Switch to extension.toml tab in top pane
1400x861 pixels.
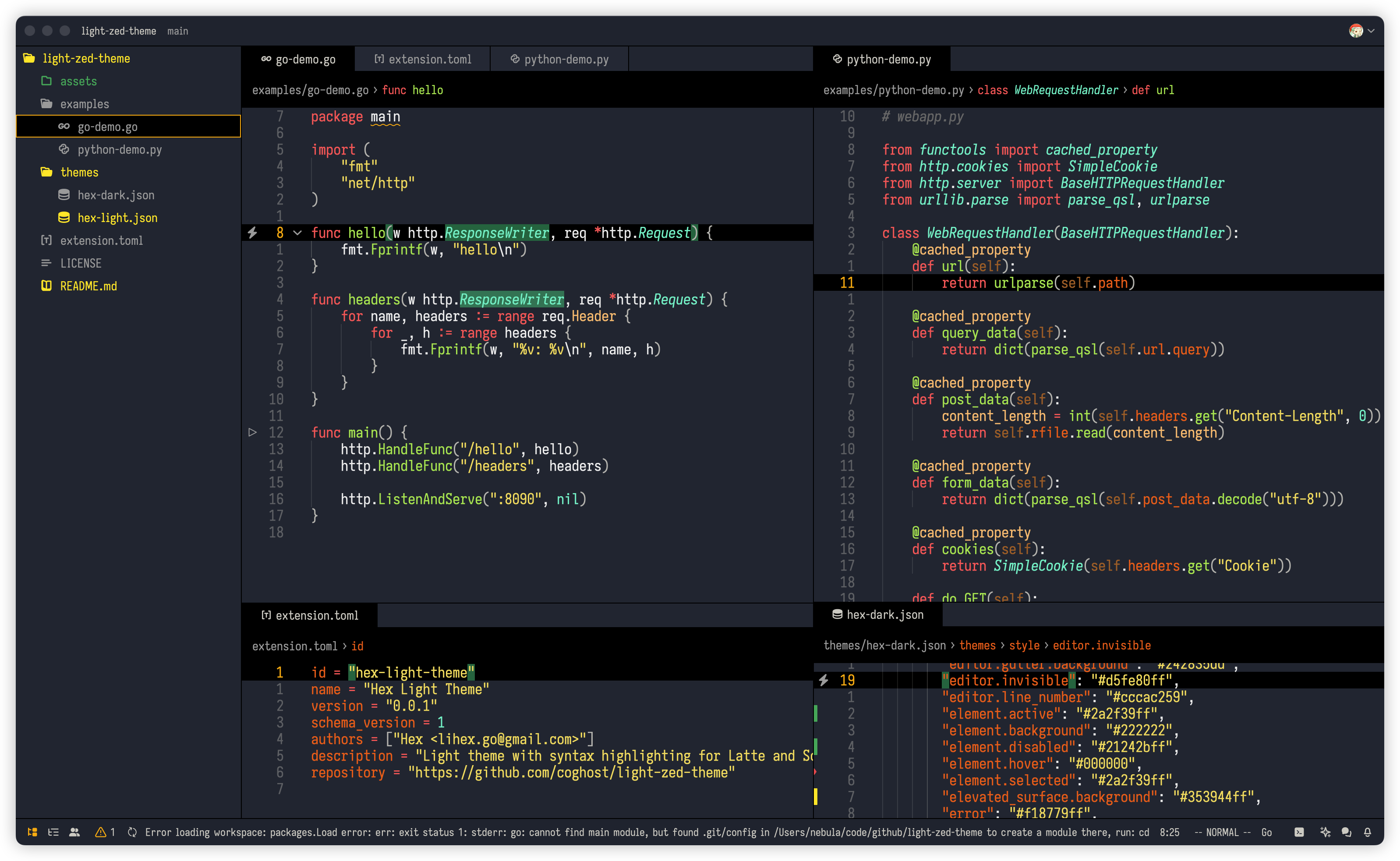point(423,59)
